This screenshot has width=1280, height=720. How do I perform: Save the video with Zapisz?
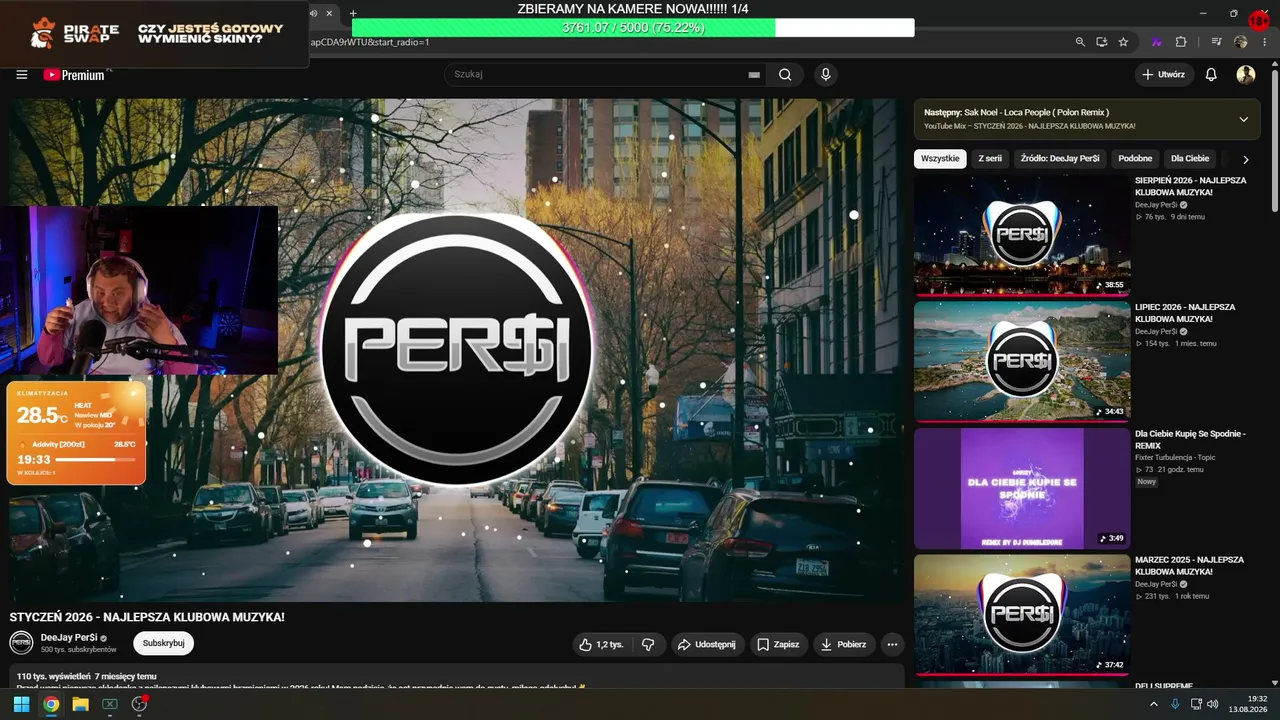point(778,644)
